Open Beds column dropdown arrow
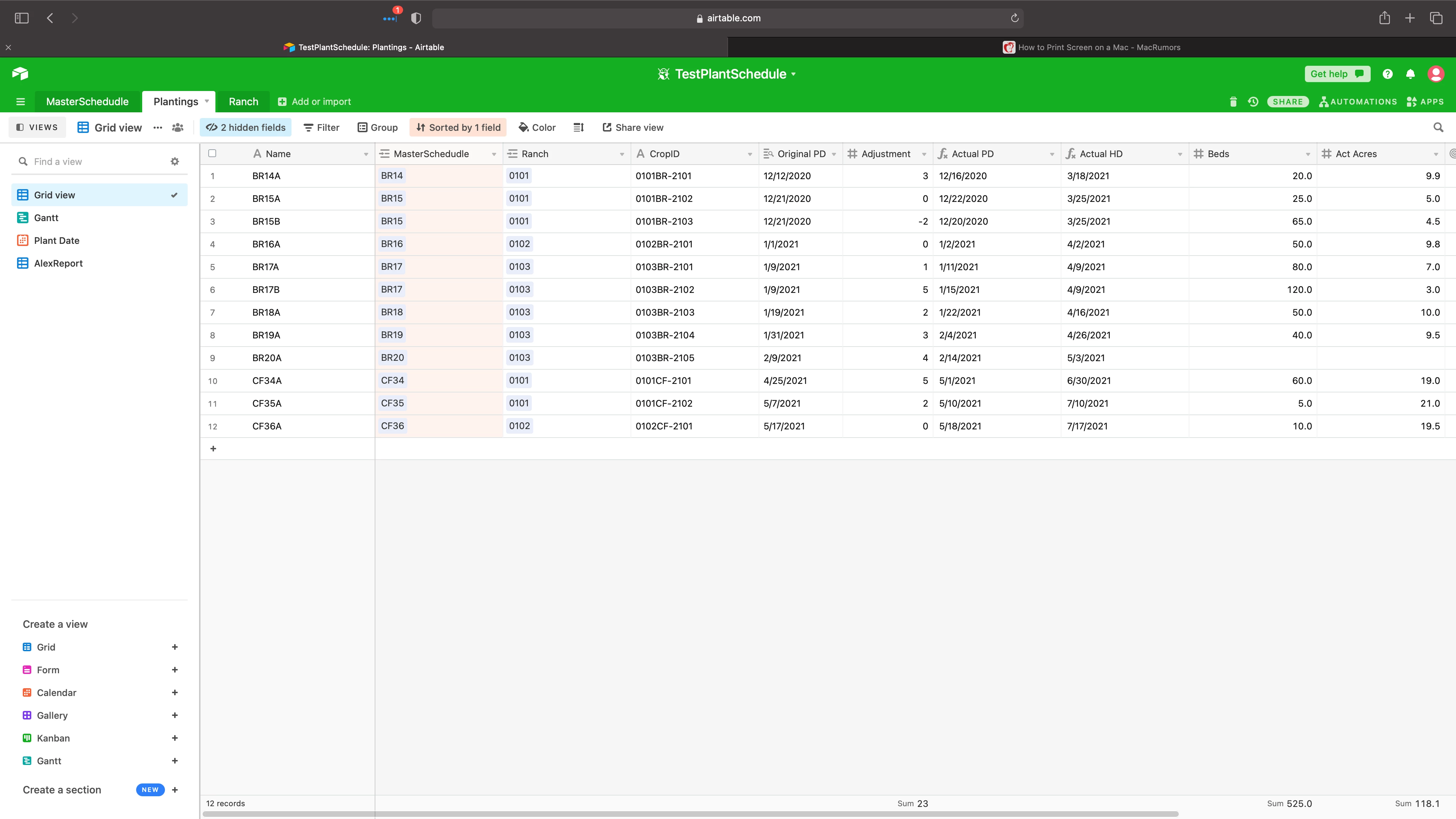The width and height of the screenshot is (1456, 819). 1308,154
